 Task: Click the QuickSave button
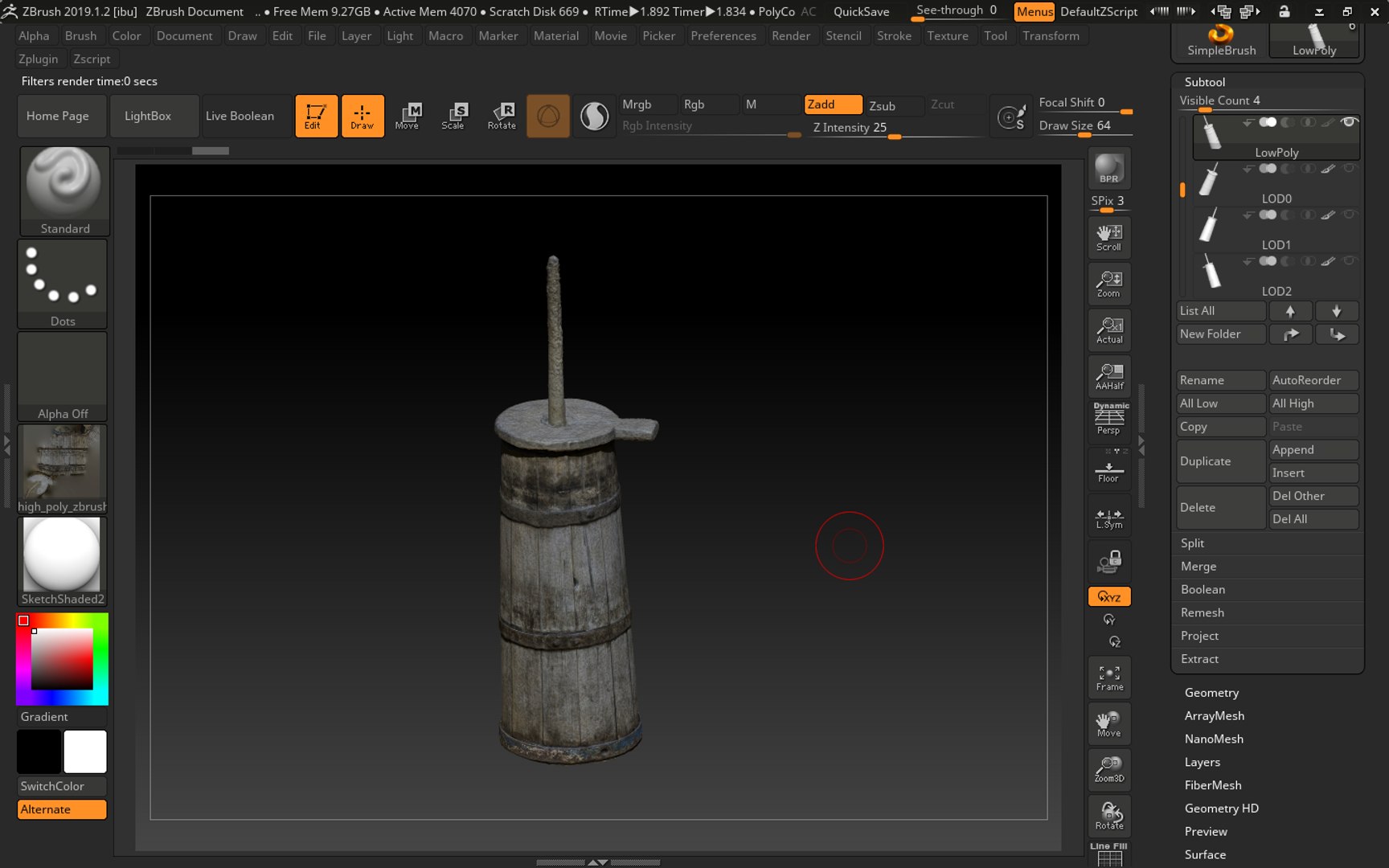click(862, 12)
